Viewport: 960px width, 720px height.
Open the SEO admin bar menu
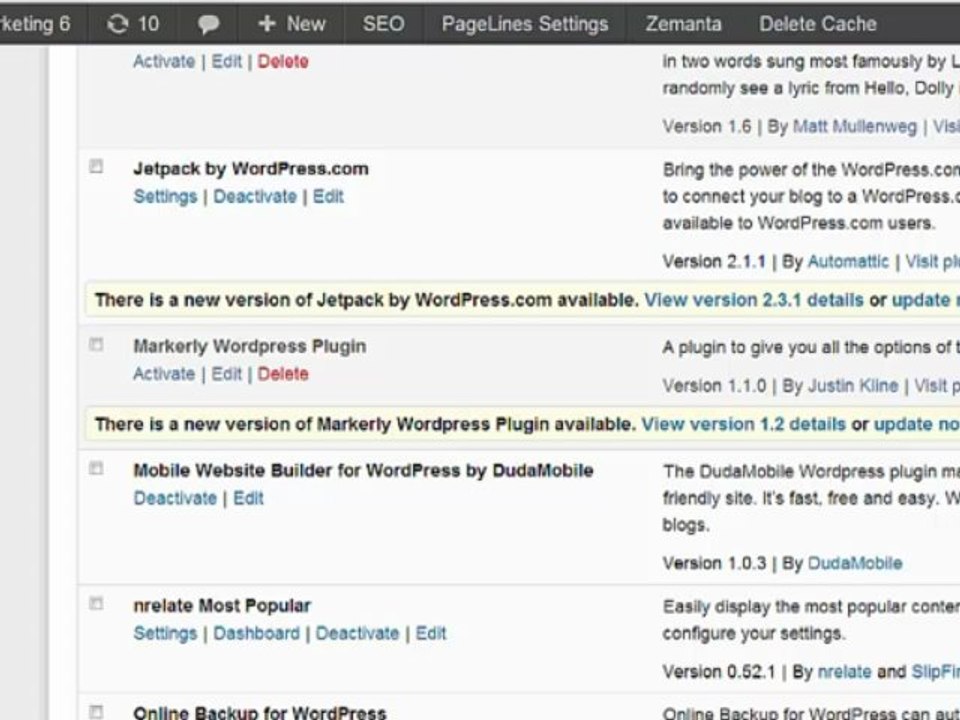383,24
